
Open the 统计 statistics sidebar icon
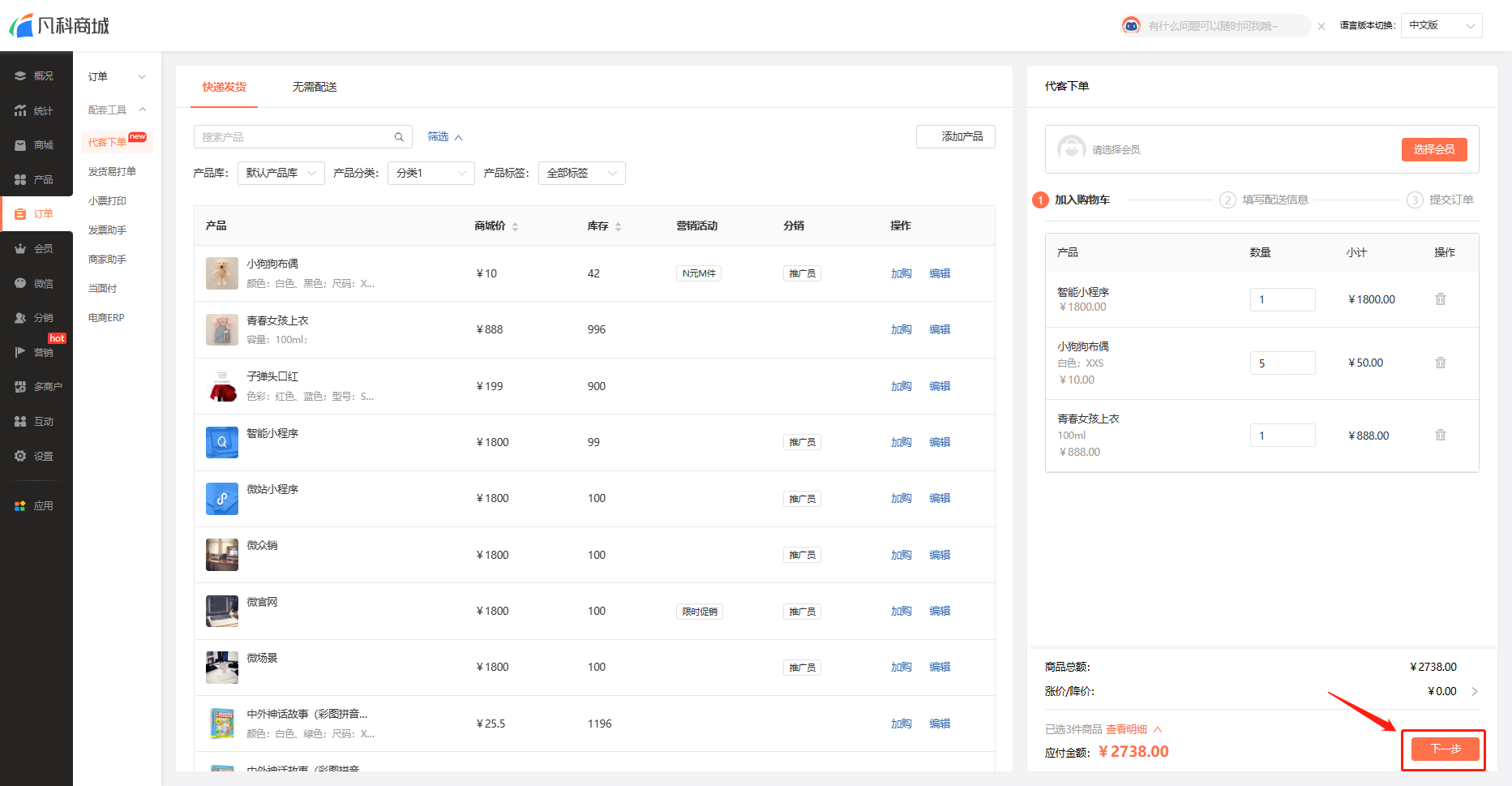20,110
